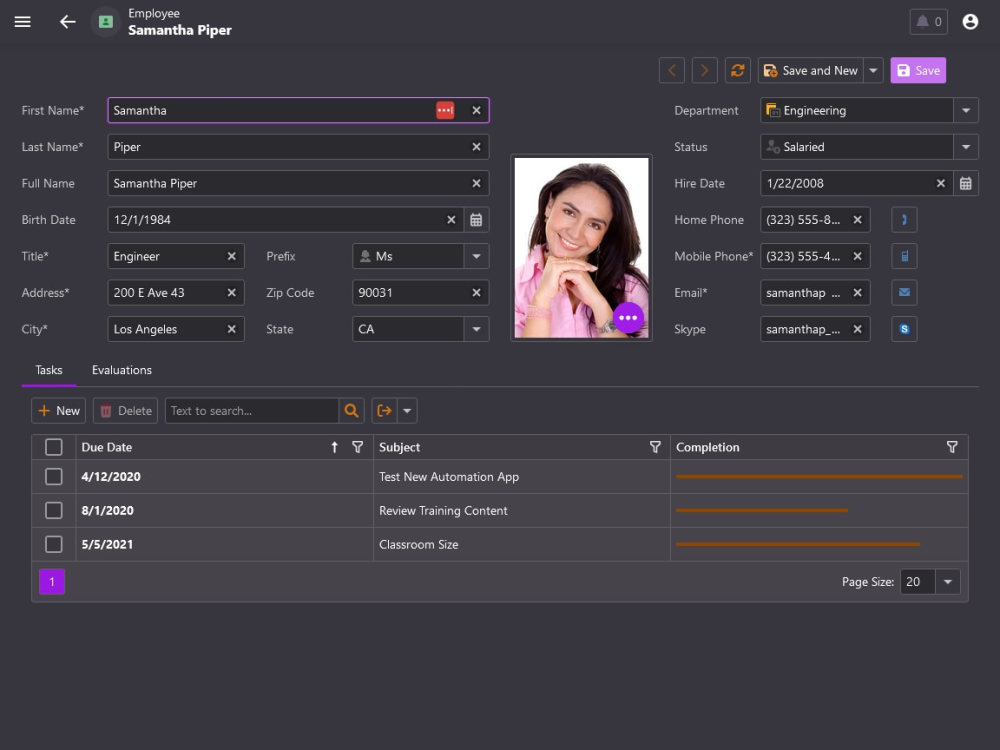Screen dimensions: 1000x750
Task: Clear the Email field
Action: (x=857, y=293)
